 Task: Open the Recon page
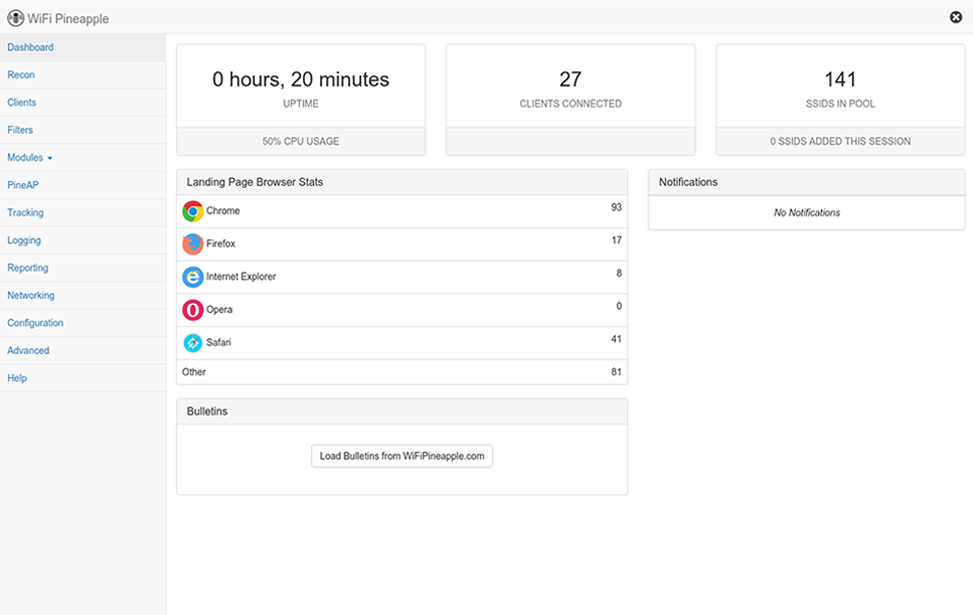coord(21,75)
